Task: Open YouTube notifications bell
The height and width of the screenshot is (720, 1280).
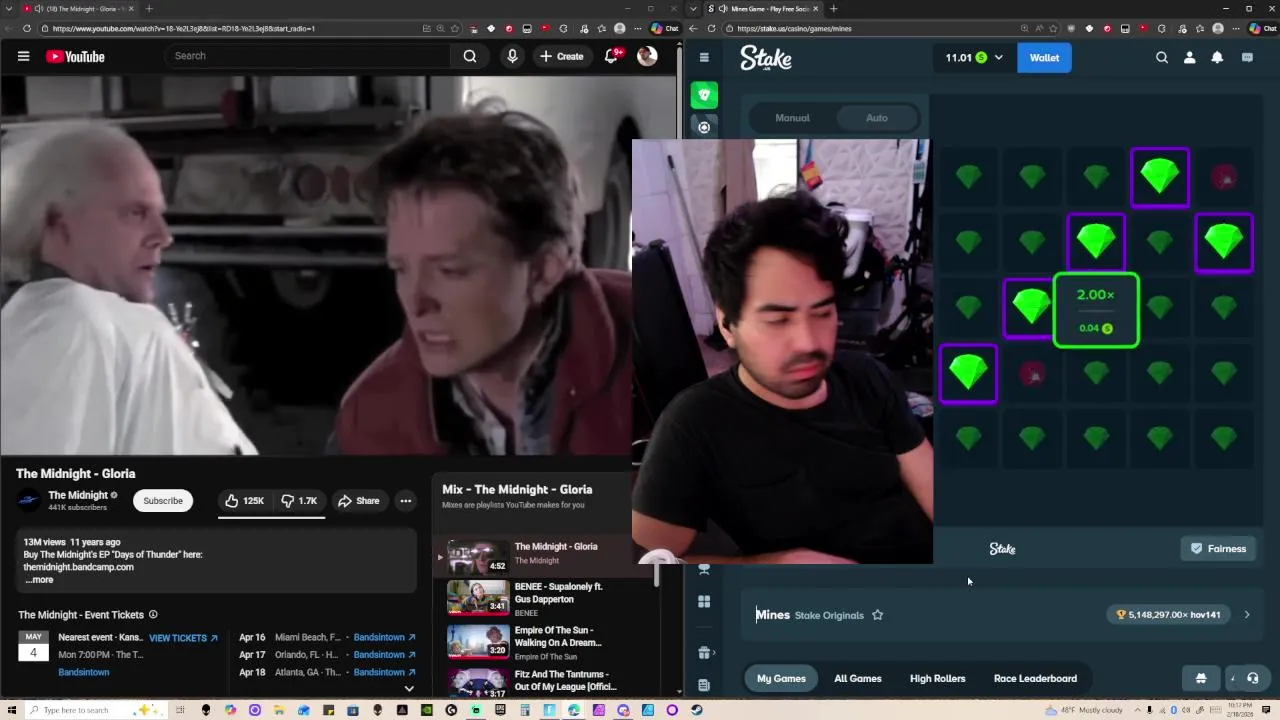Action: tap(612, 56)
